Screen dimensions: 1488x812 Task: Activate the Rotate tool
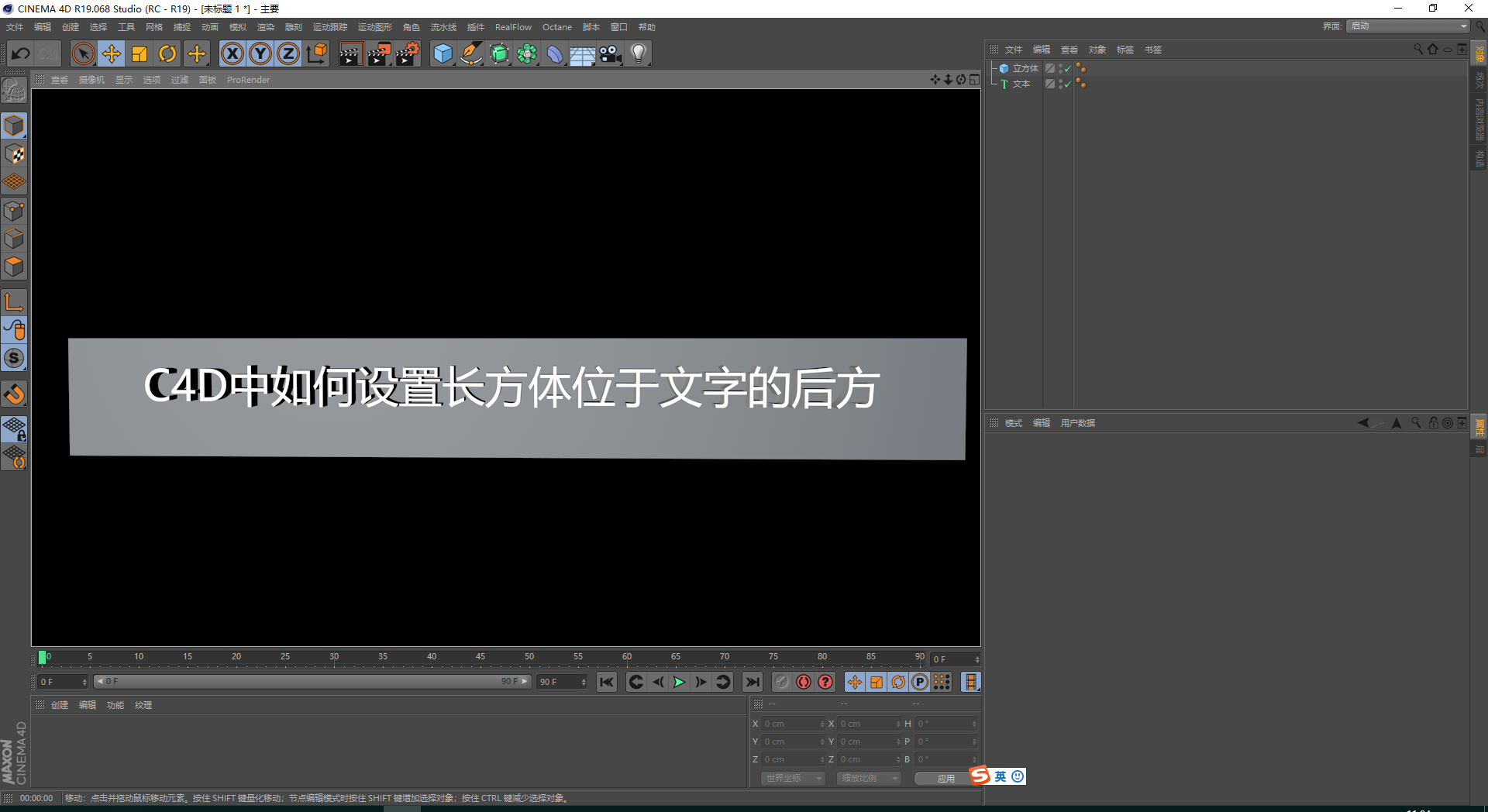168,53
